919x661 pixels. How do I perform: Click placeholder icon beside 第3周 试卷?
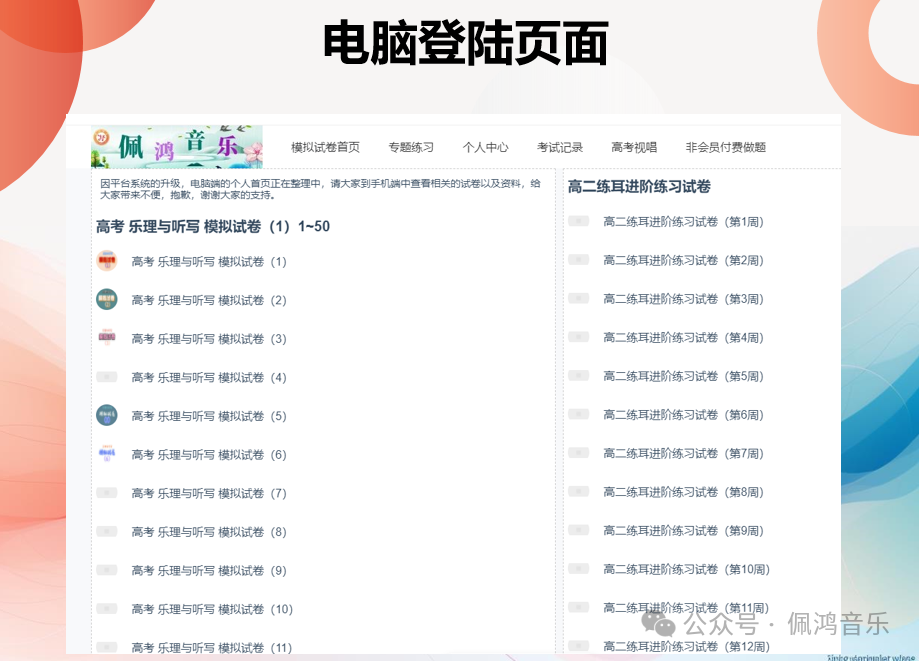578,298
